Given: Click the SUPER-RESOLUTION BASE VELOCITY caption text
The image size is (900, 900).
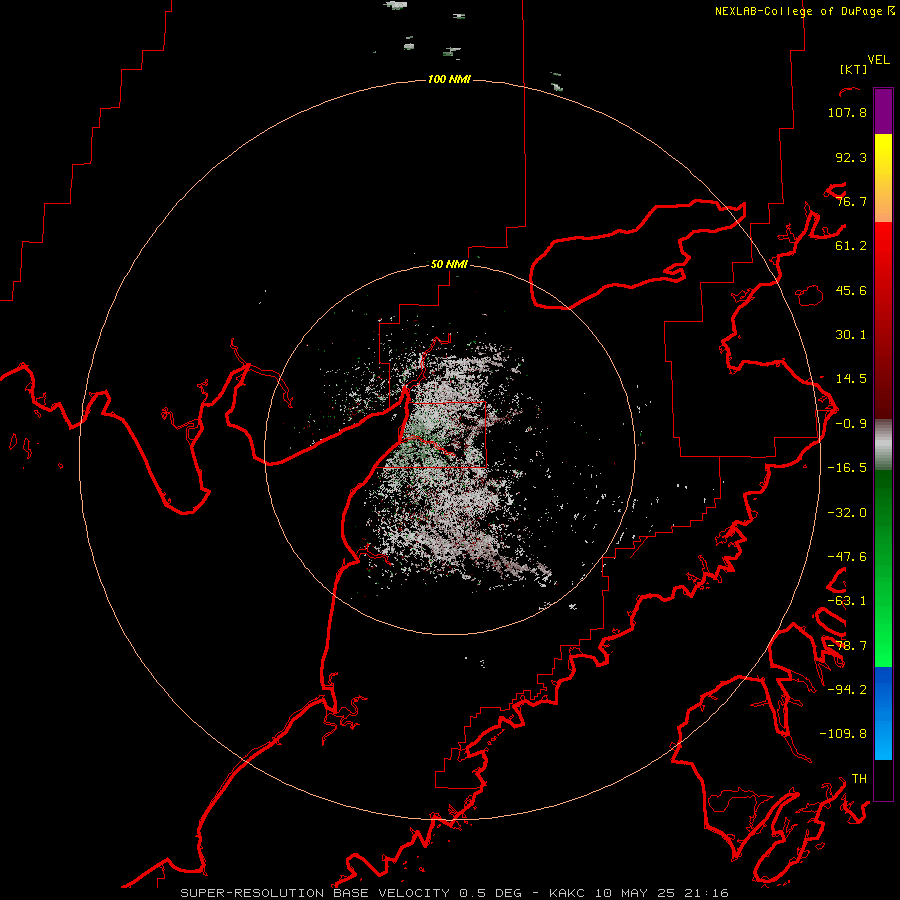Looking at the screenshot, I should pos(315,893).
